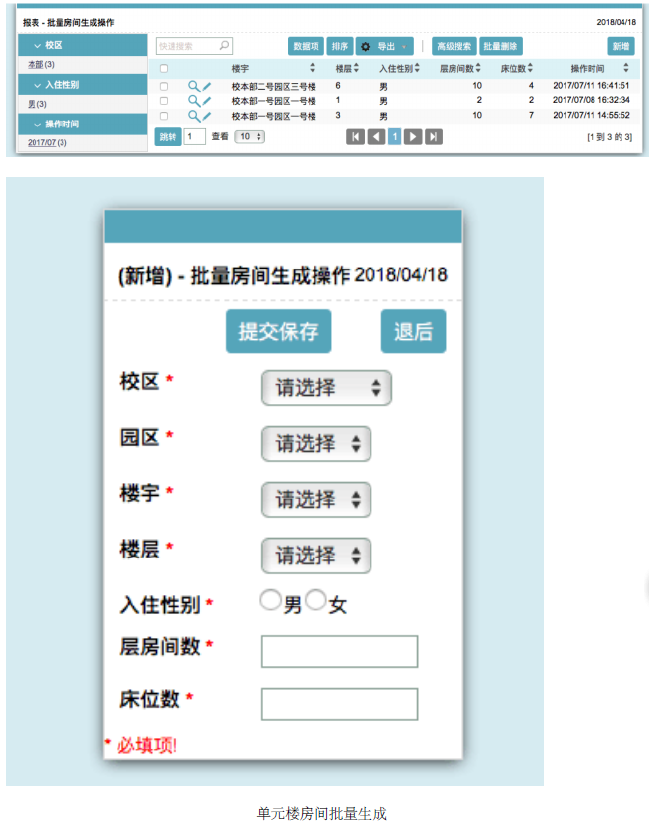The image size is (649, 824).
Task: Tick the select-all checkbox in table header
Action: [x=164, y=69]
